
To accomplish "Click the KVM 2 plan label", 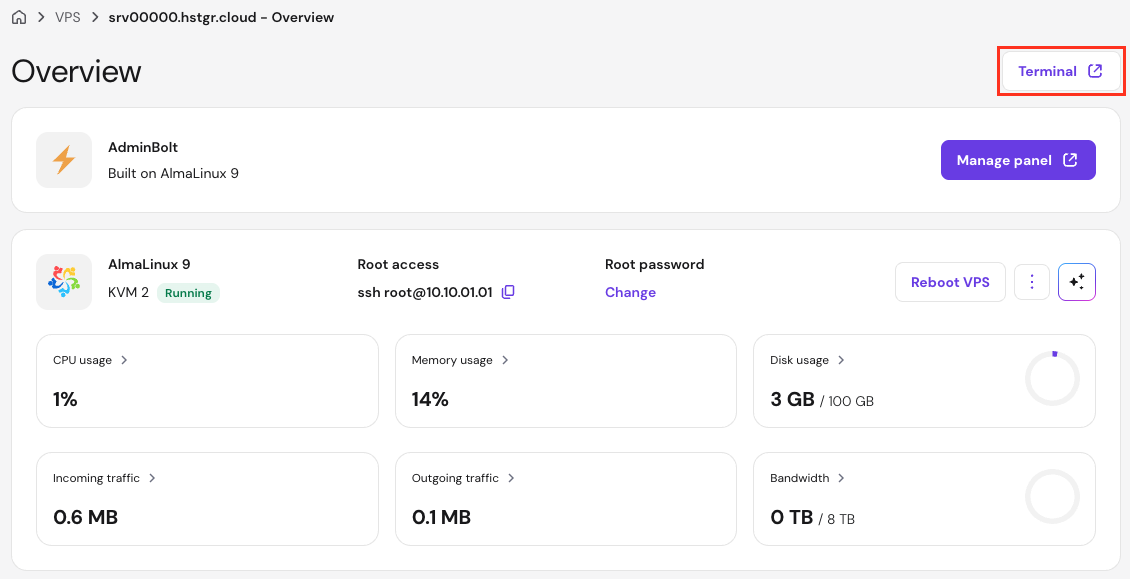I will click(x=128, y=293).
